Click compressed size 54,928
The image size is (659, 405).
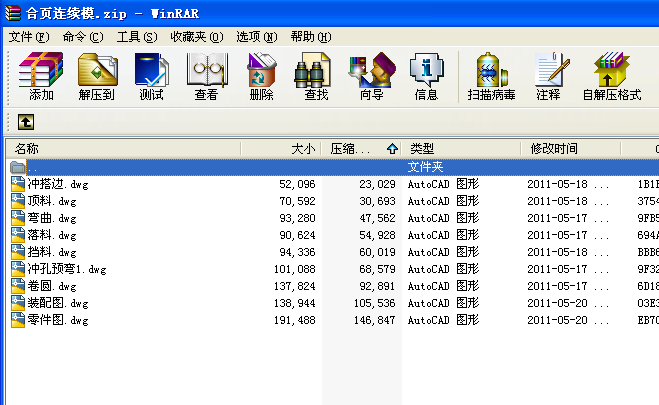pyautogui.click(x=377, y=235)
